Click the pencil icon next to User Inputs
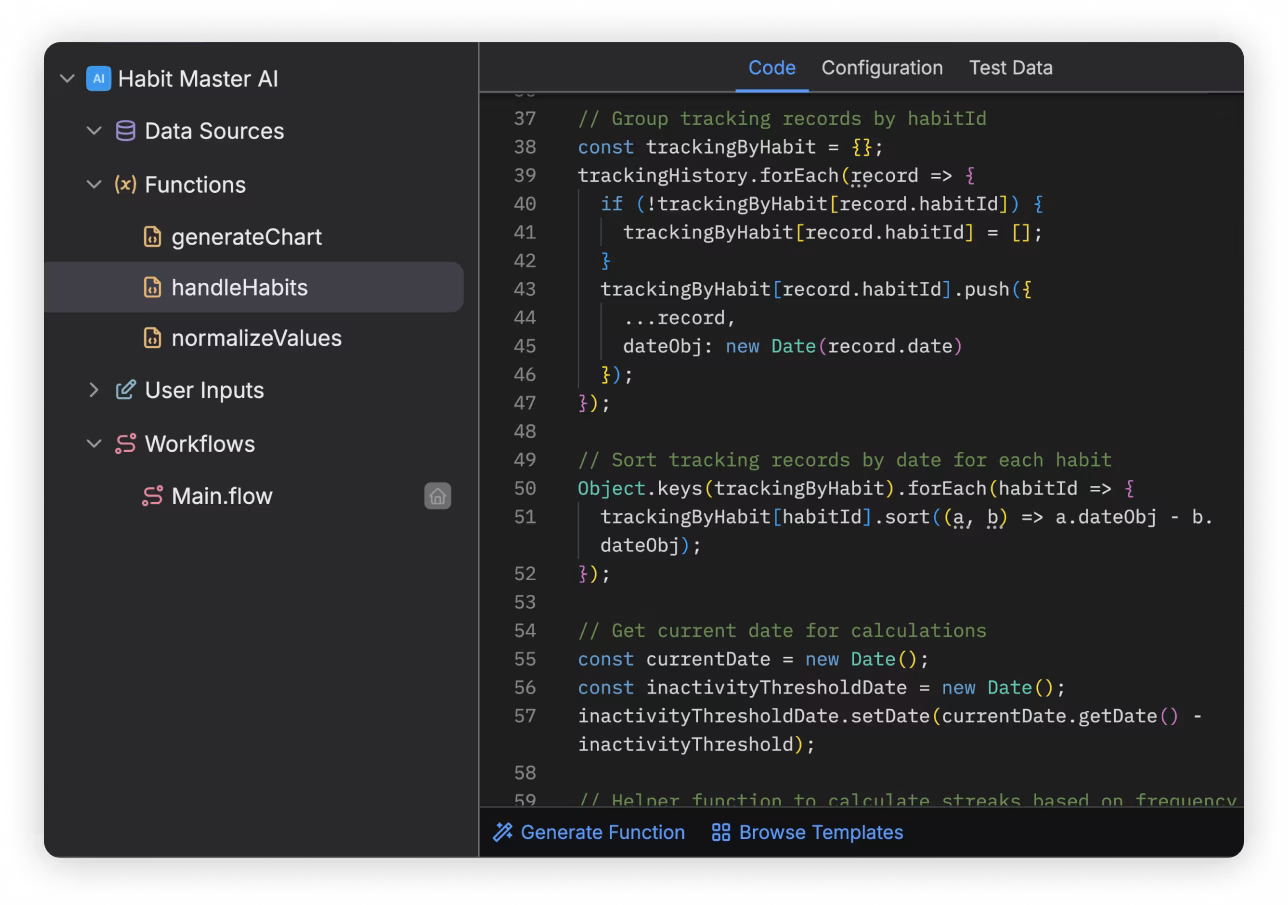 click(x=124, y=390)
